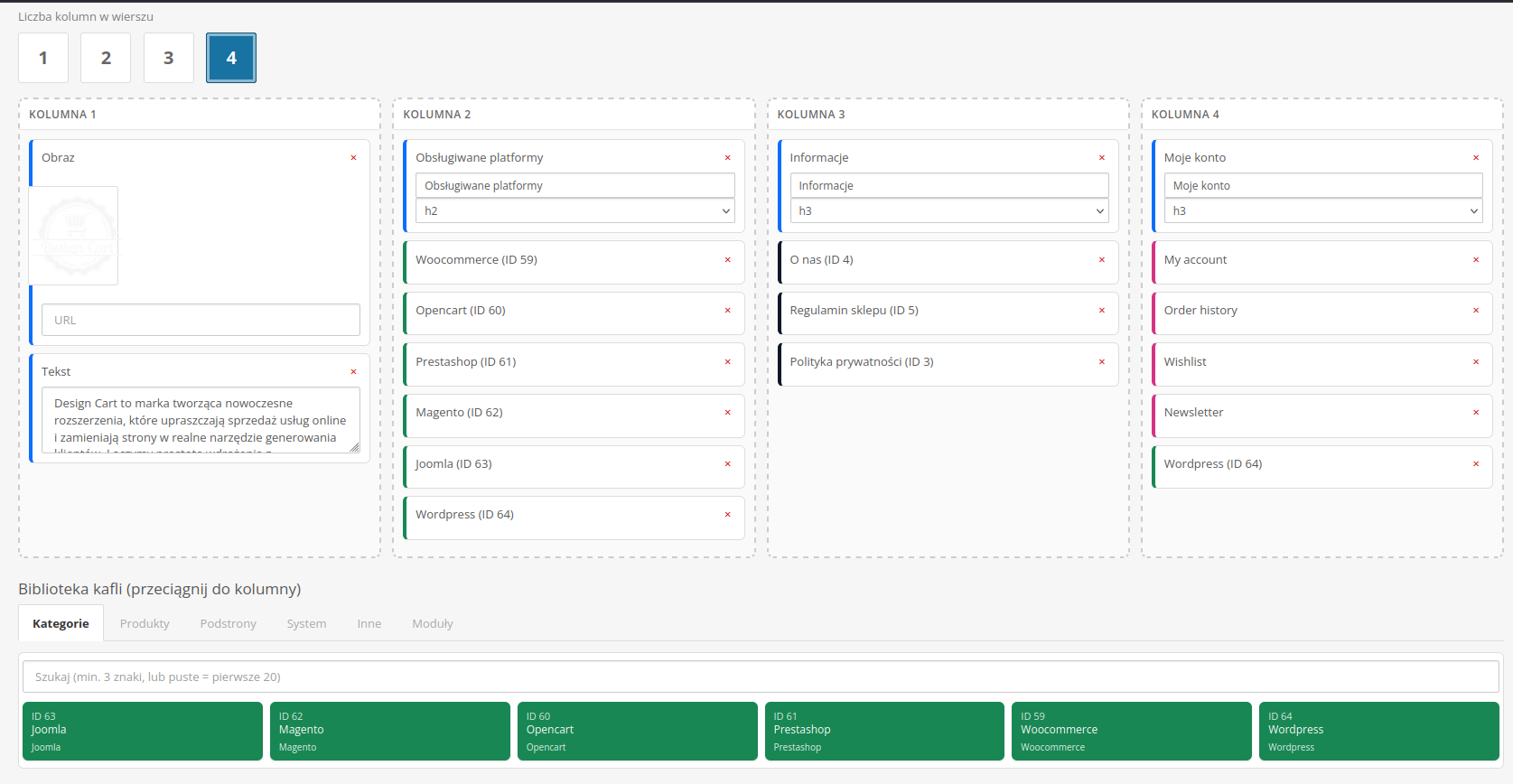Delete the Obsługiwane platformy heading tile

(727, 158)
